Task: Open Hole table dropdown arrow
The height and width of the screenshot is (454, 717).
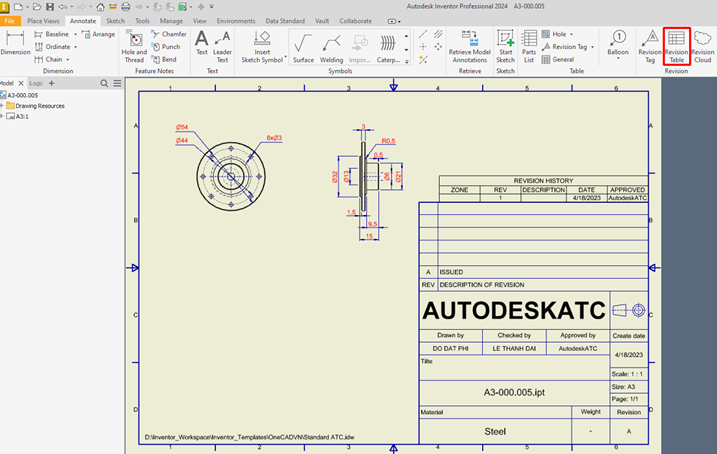Action: coord(572,34)
